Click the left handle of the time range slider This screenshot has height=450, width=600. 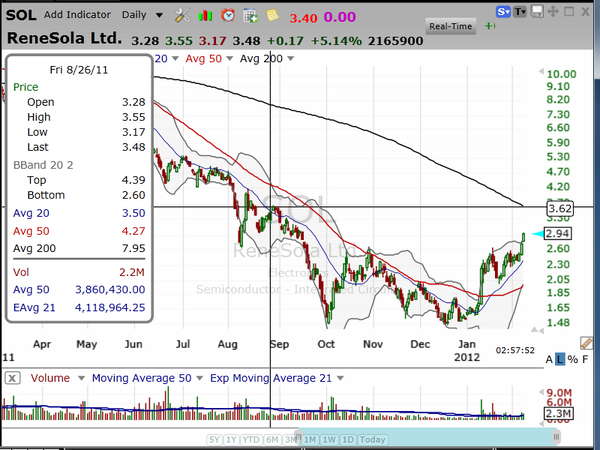point(298,437)
